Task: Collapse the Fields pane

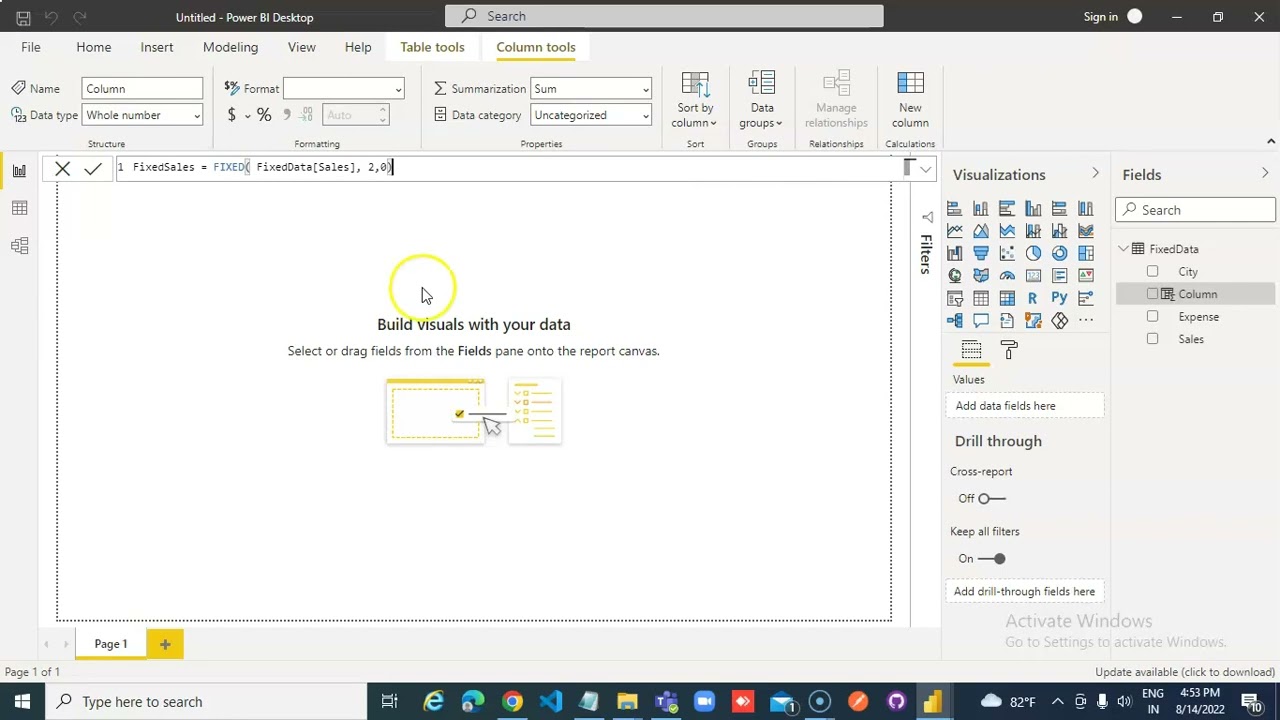Action: tap(1265, 174)
